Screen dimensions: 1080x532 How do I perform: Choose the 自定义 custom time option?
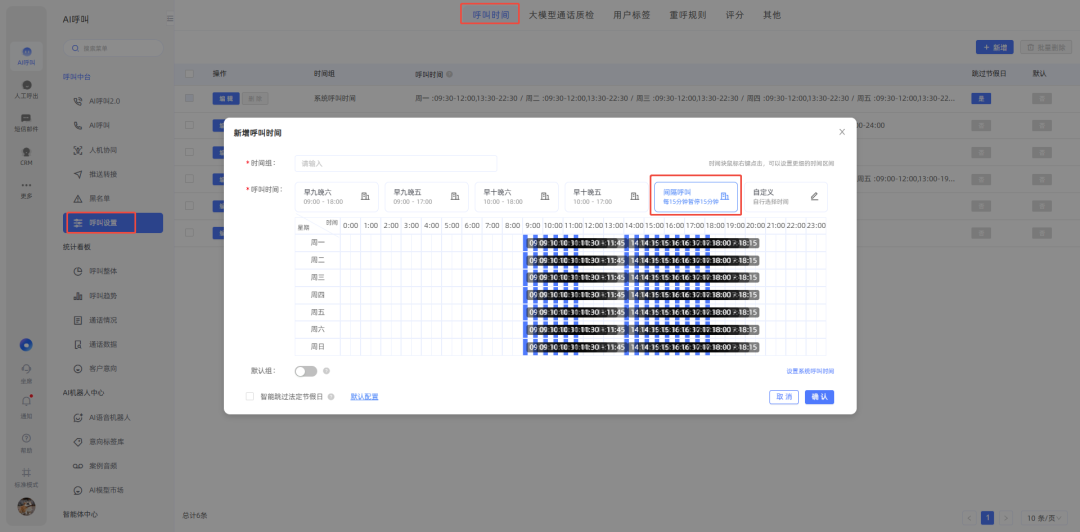(786, 196)
